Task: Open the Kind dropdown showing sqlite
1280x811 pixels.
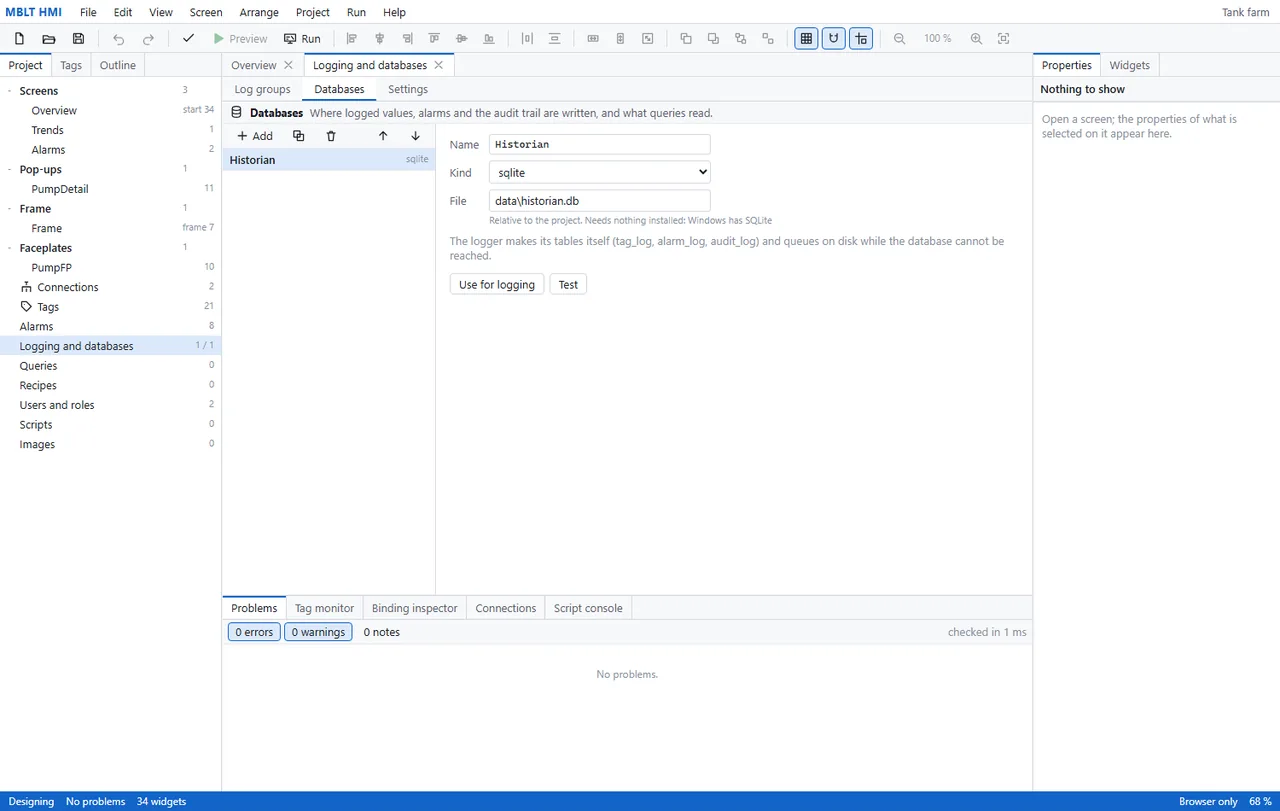Action: 600,173
